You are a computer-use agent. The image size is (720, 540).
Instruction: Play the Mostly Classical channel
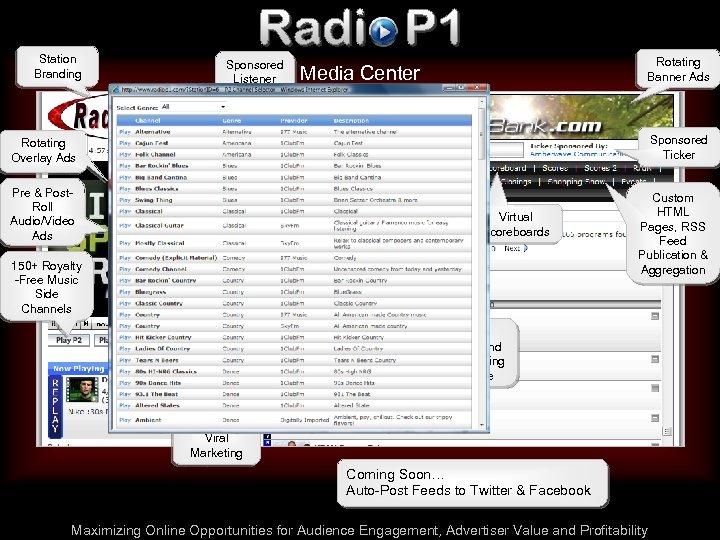click(x=125, y=243)
